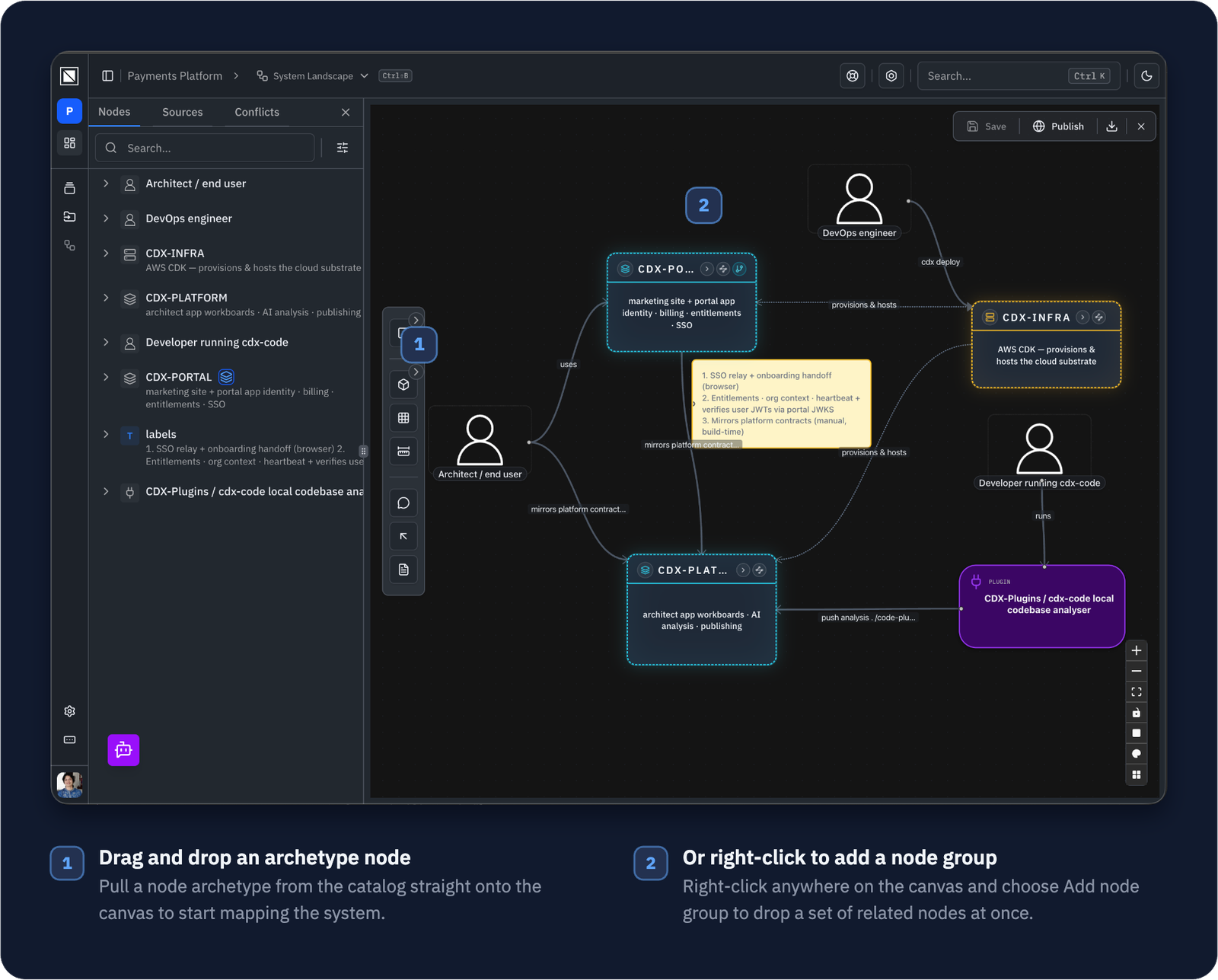
Task: Select the DevOps engineer actor on canvas
Action: 859,203
